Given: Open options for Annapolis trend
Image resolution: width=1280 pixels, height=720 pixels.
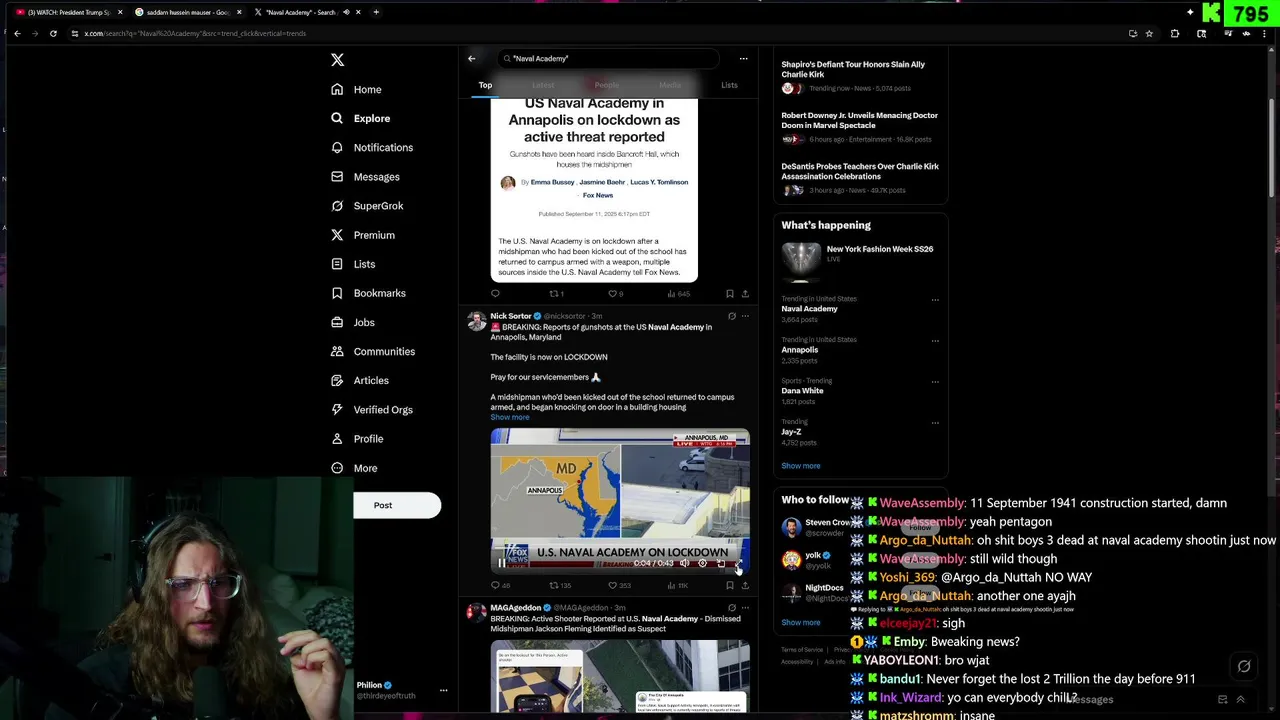Looking at the screenshot, I should (x=935, y=340).
